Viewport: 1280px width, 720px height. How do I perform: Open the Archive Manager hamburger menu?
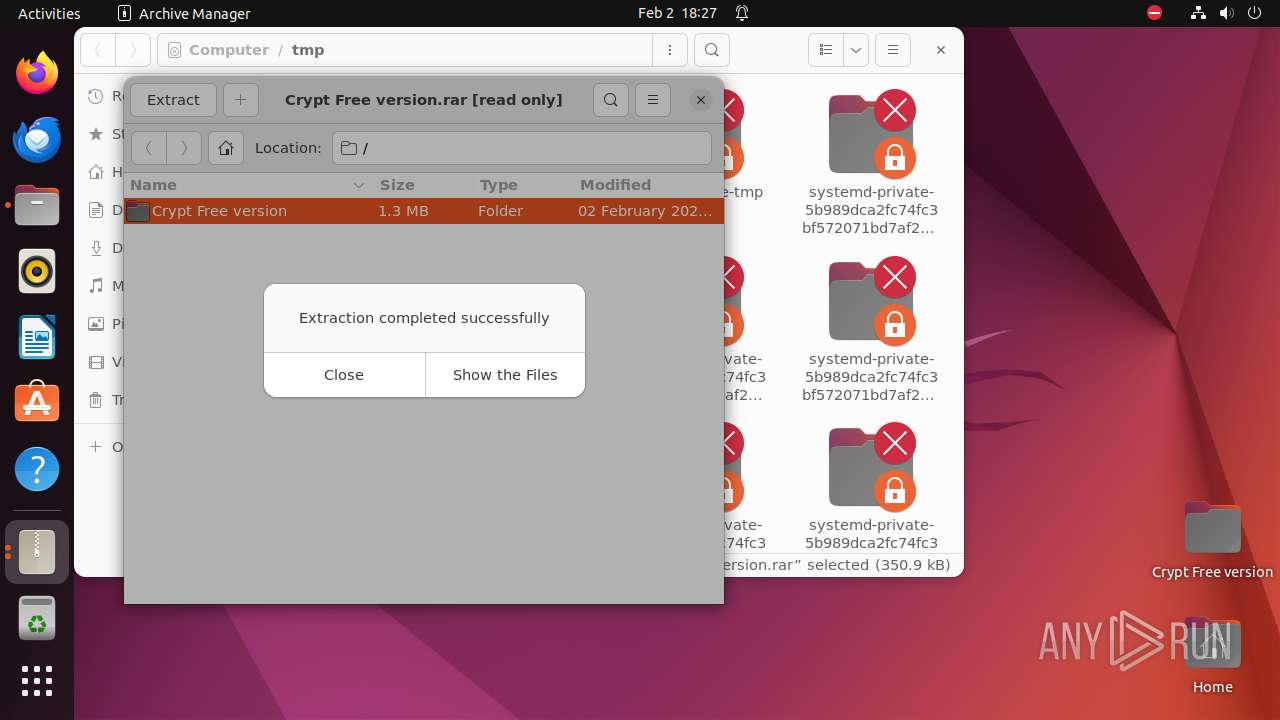click(x=653, y=100)
